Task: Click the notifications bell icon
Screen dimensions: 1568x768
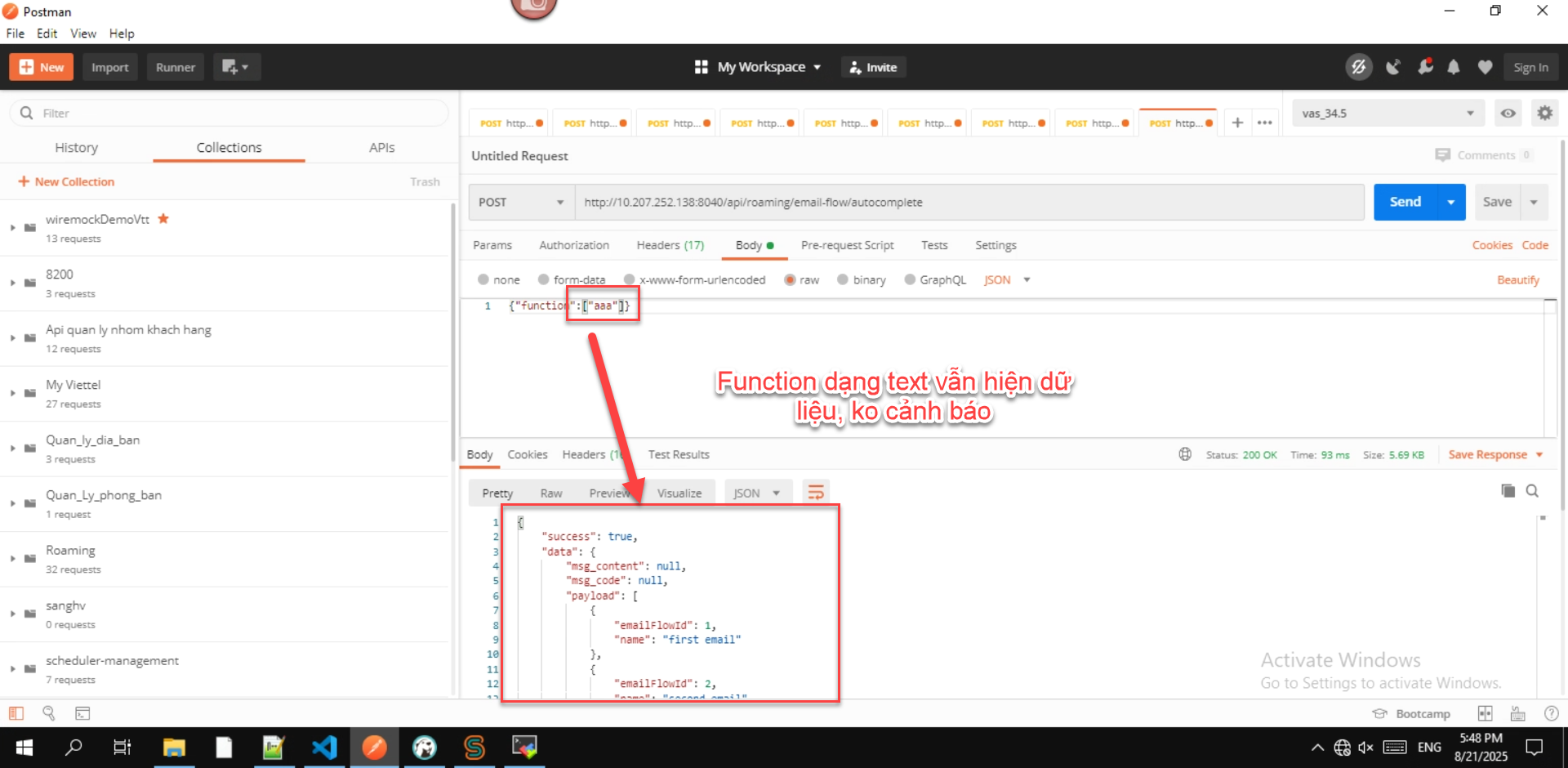Action: pos(1454,67)
